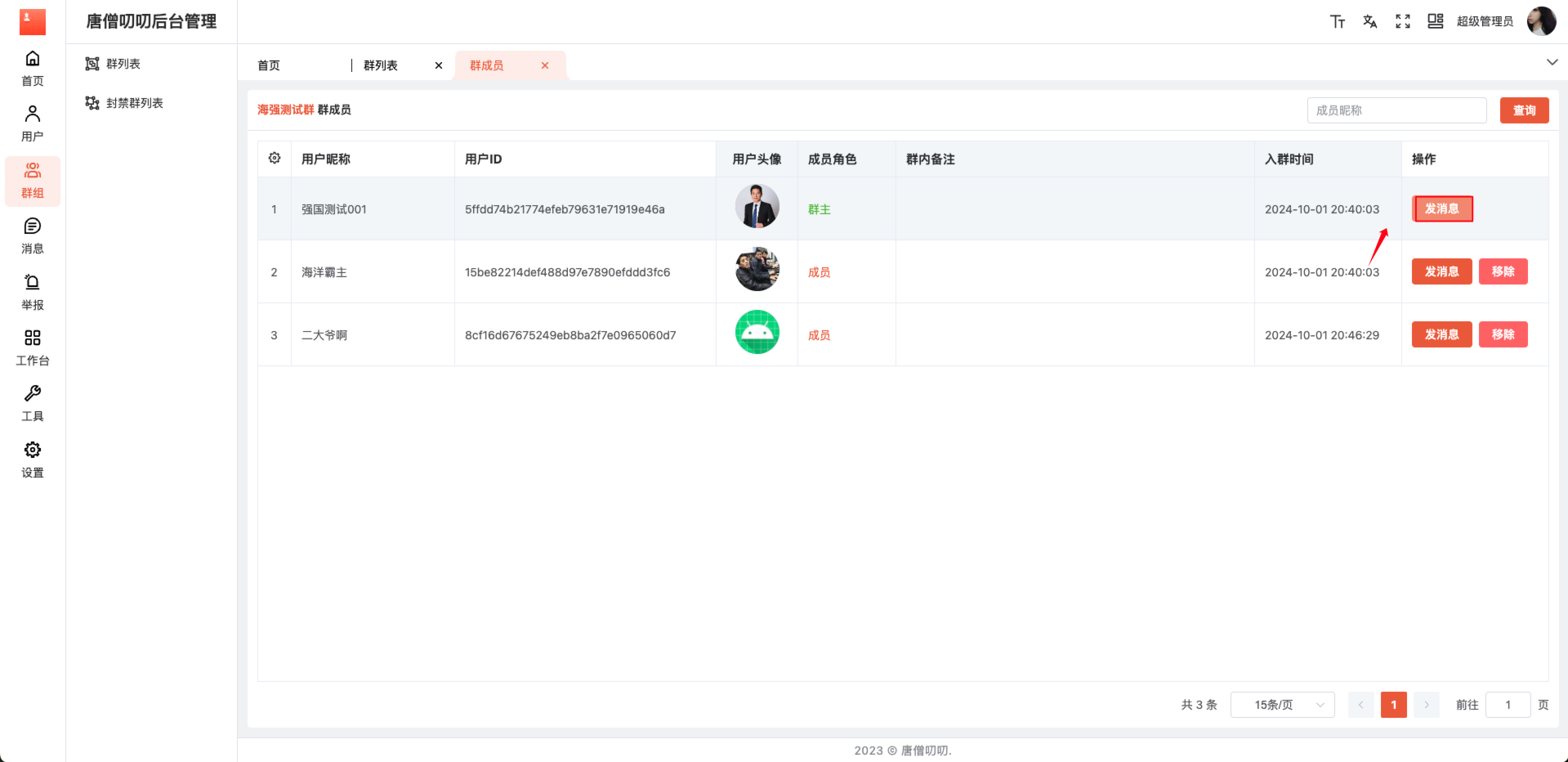Switch to the 群列表 tab
The height and width of the screenshot is (762, 1568).
381,65
